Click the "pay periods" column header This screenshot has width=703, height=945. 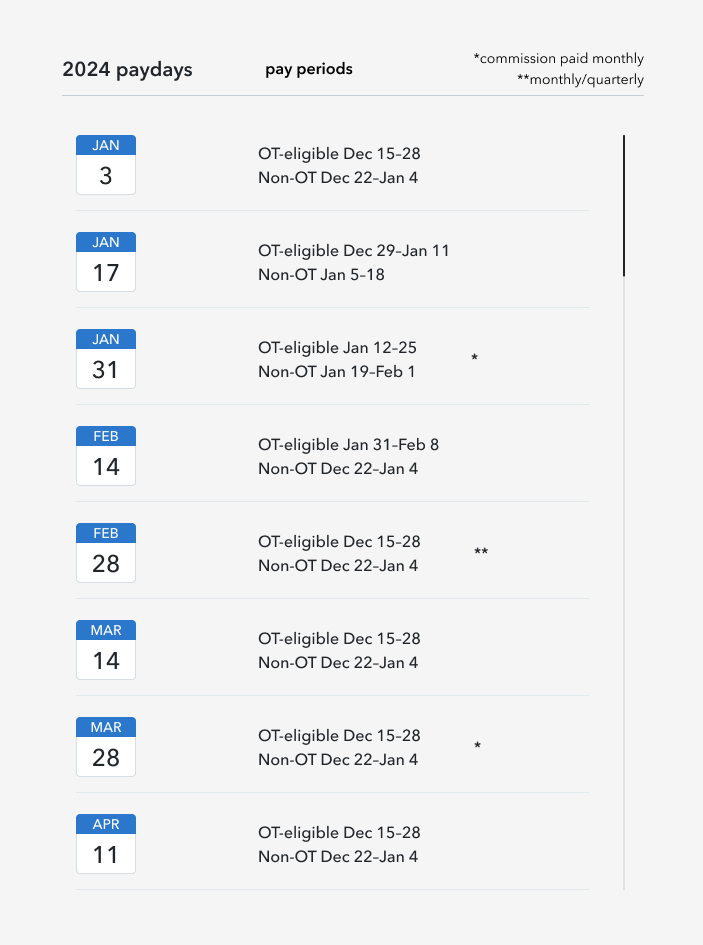tap(309, 69)
